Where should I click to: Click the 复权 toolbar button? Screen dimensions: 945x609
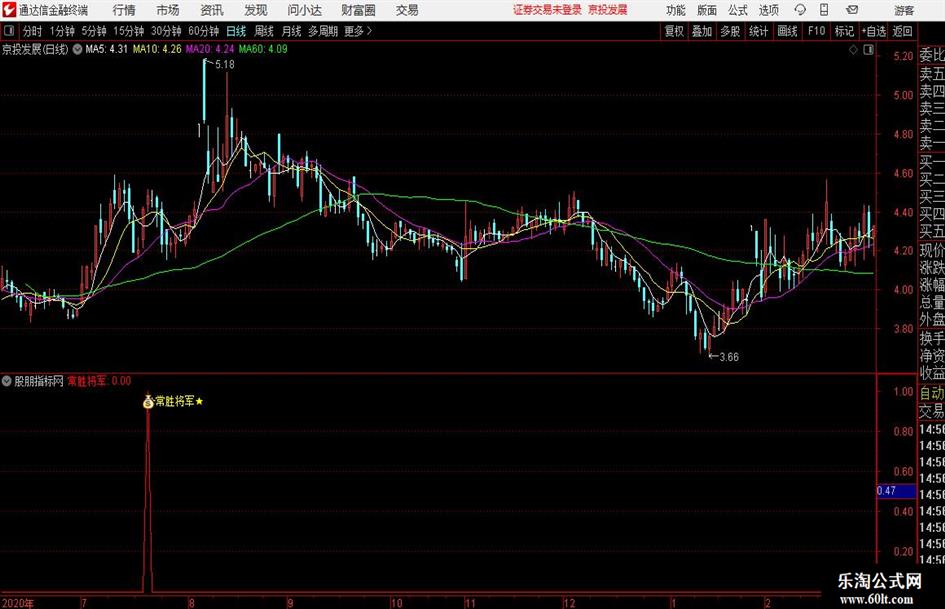674,31
